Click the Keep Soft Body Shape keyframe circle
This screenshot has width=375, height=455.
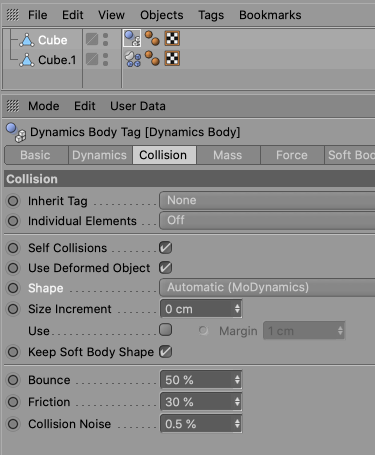pos(13,352)
